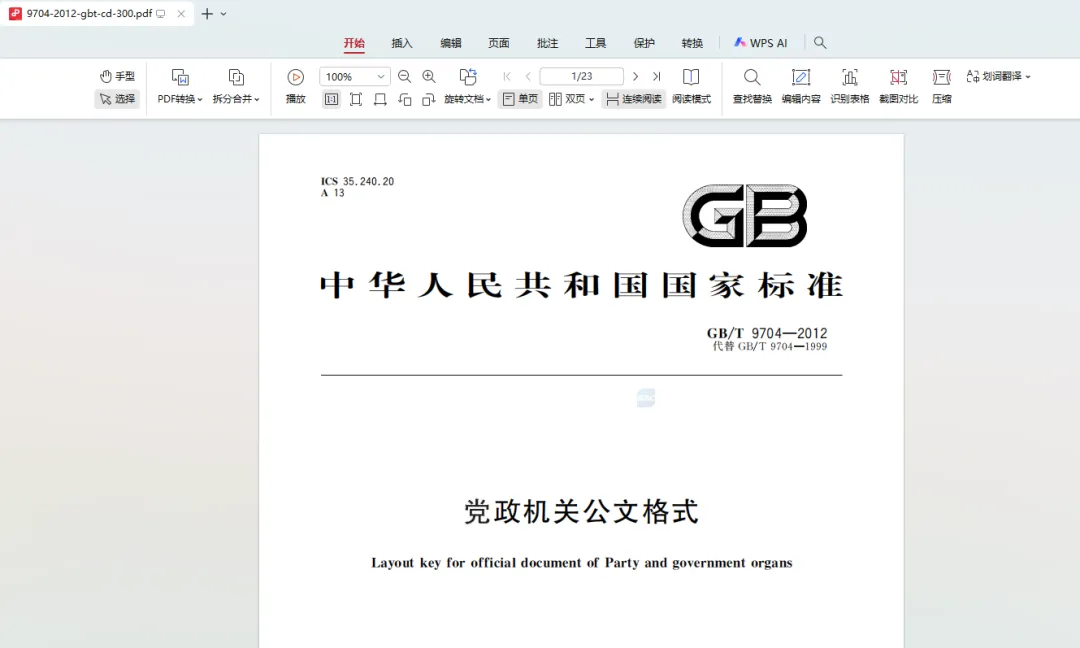Toggle continuous reading 连续阅读
The image size is (1080, 648).
[634, 99]
